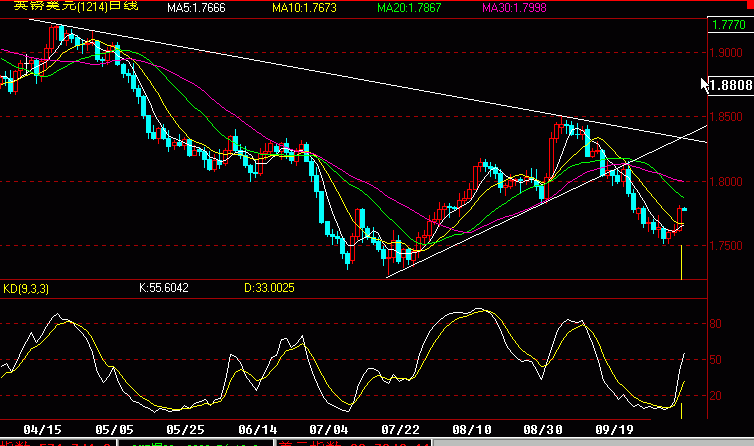The image size is (754, 446).
Task: Click the D:33.0025 value
Action: [269, 288]
